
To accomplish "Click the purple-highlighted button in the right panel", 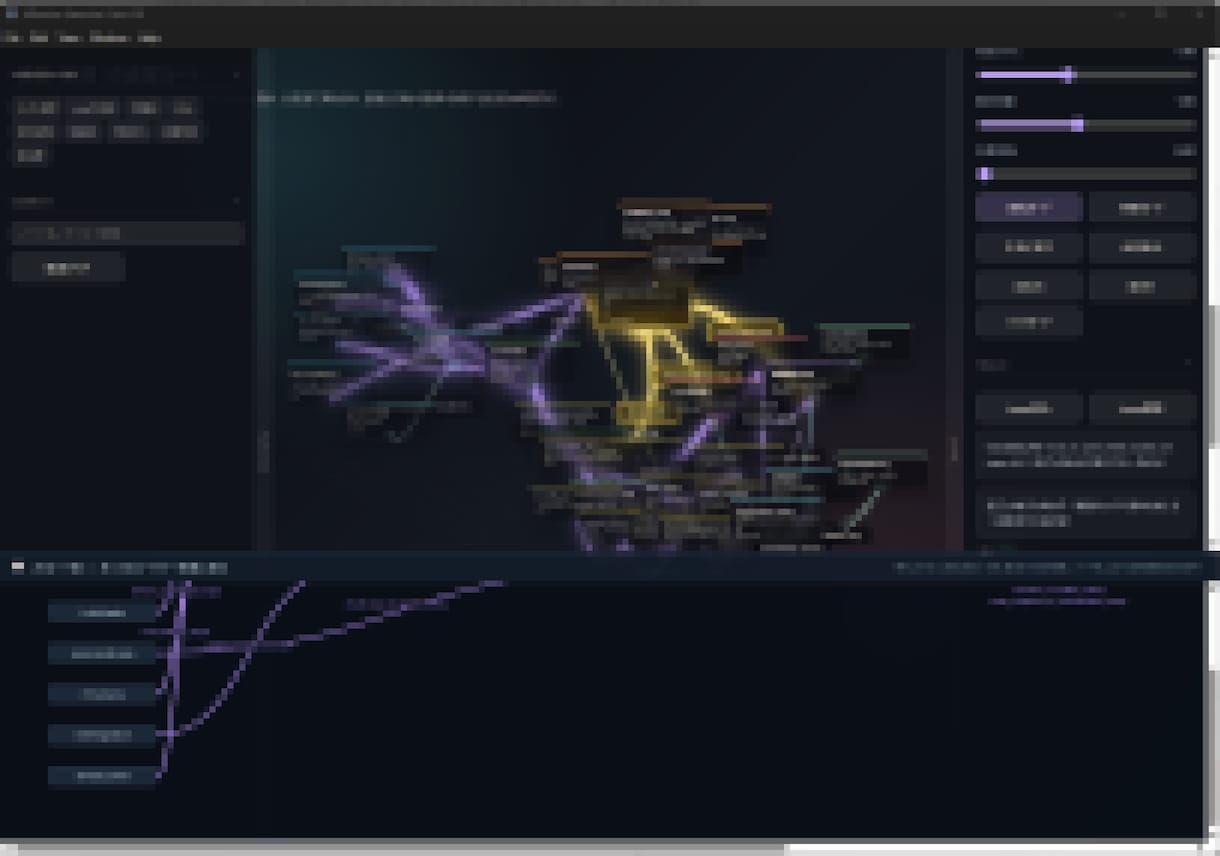I will (x=1029, y=207).
